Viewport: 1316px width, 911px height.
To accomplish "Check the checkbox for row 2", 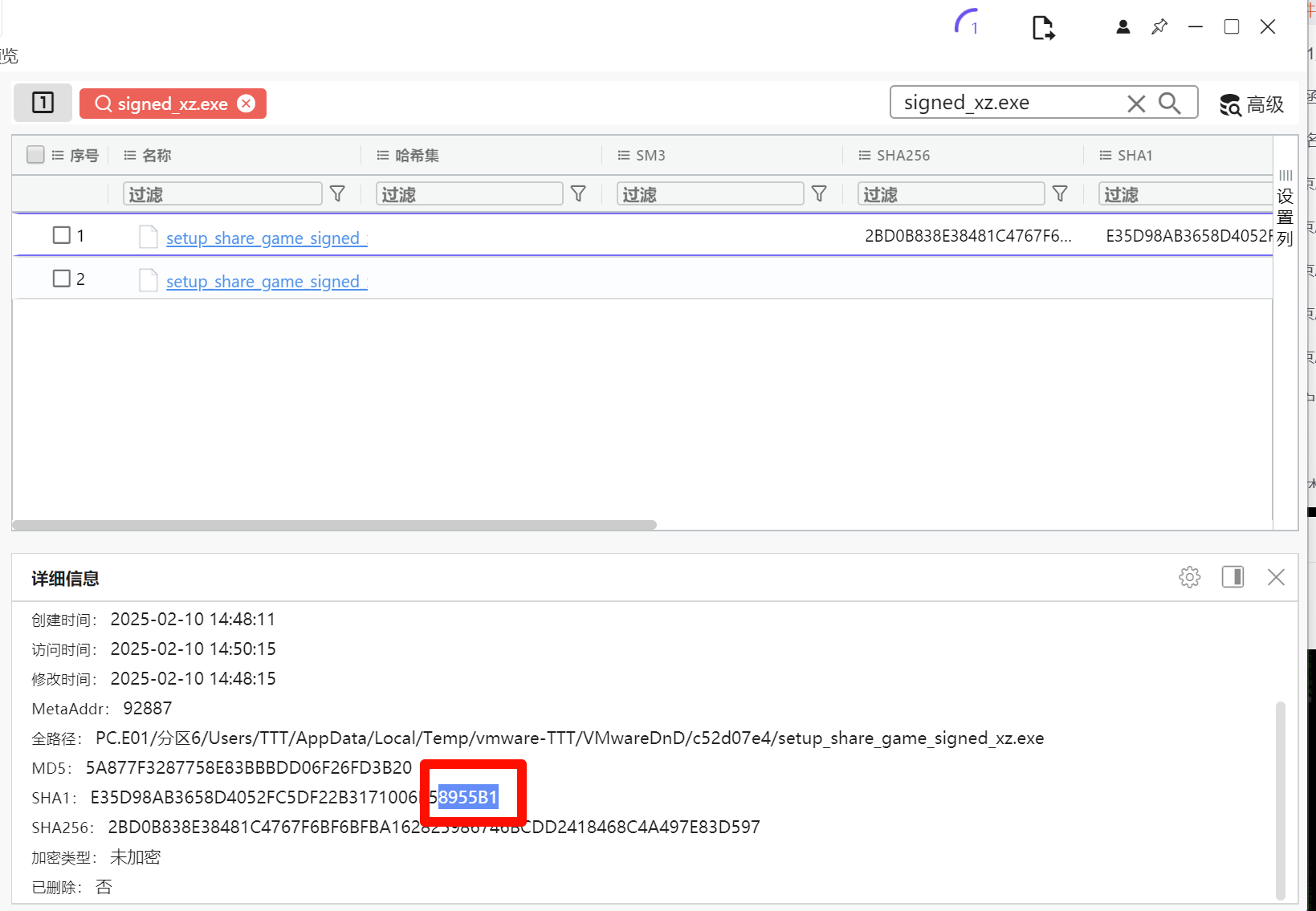I will pos(61,279).
